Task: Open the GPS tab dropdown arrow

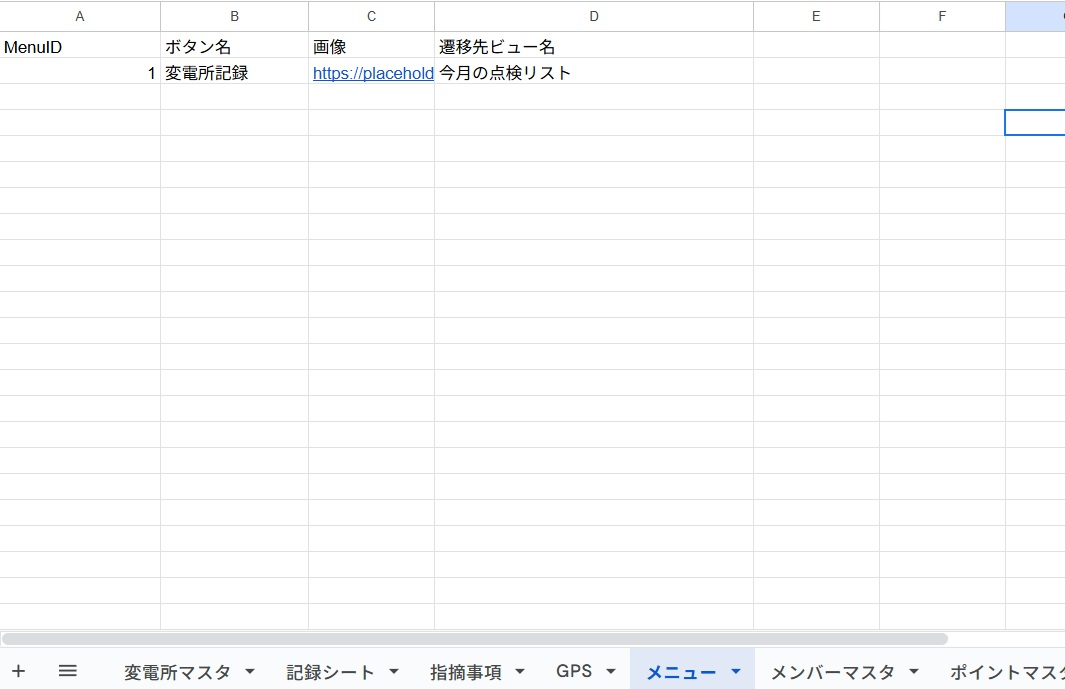Action: click(611, 672)
